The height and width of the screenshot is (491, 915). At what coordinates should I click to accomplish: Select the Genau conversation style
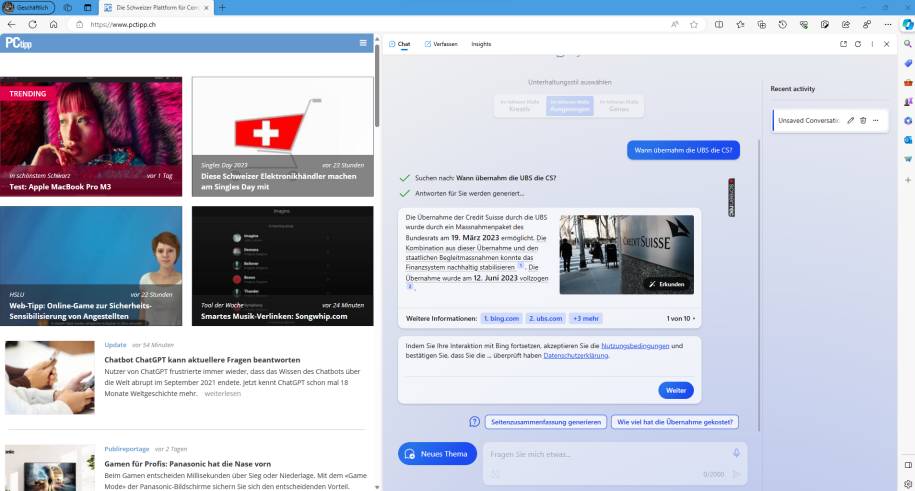(x=619, y=106)
